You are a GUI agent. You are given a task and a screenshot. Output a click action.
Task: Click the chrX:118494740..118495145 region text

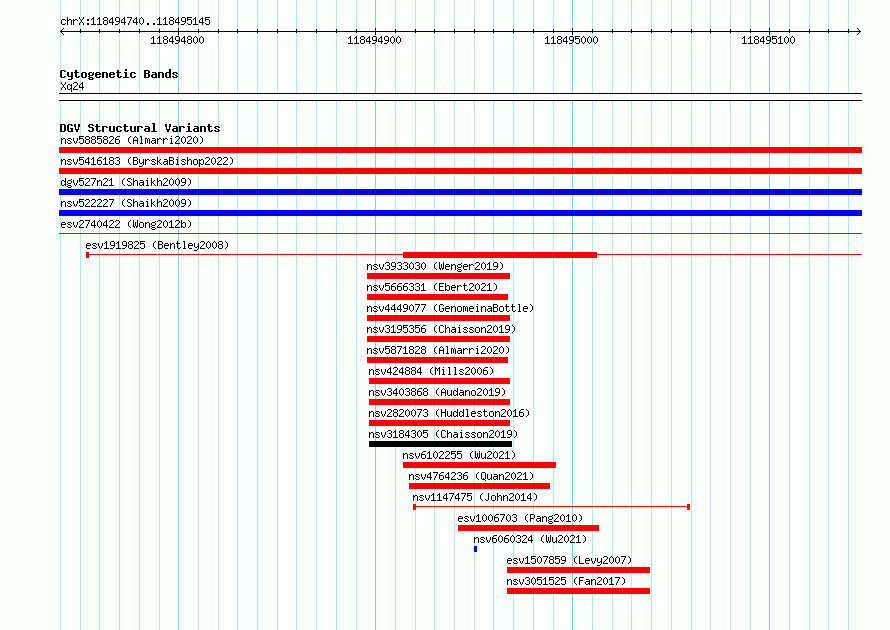(x=135, y=22)
